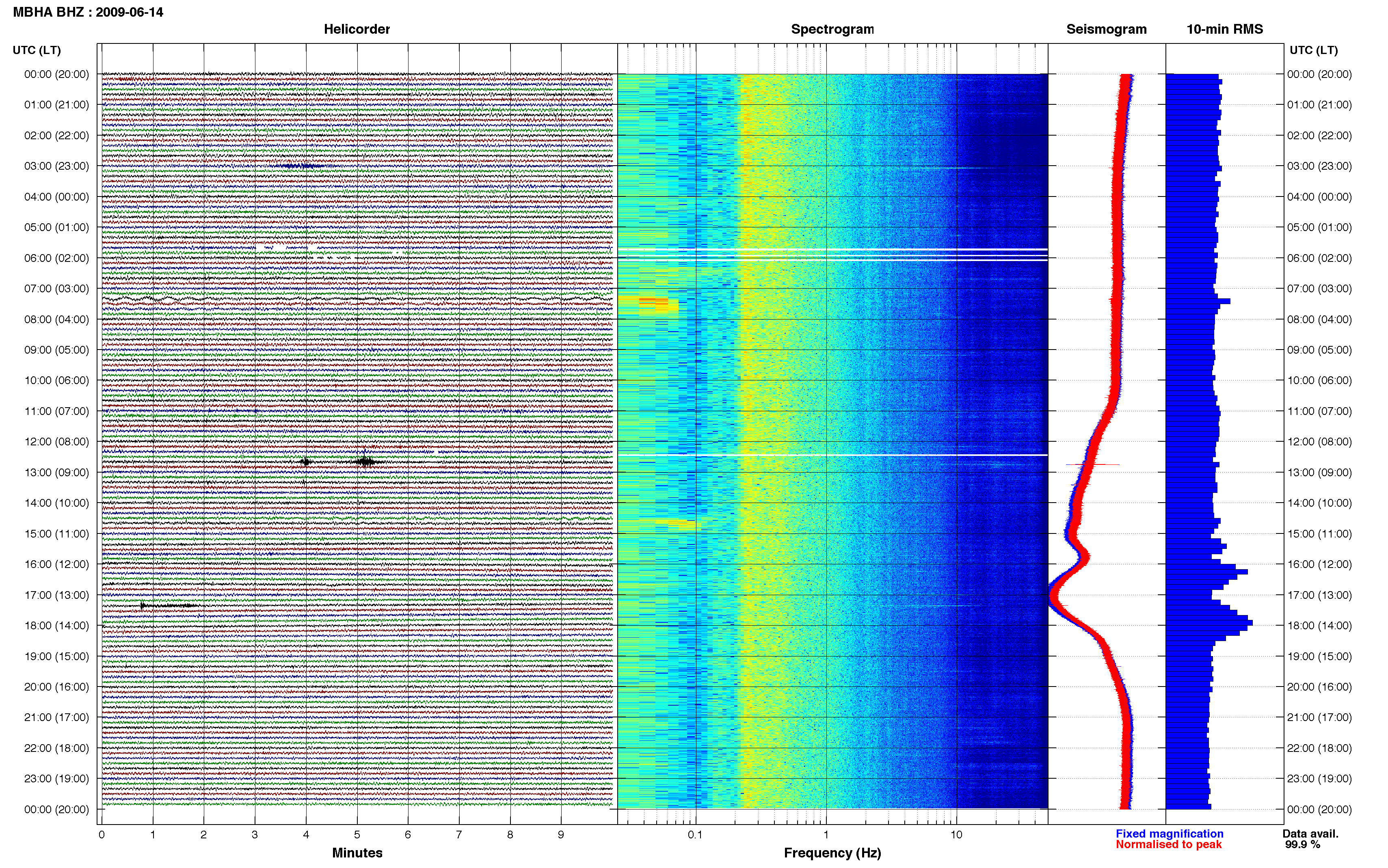Click the '99.9 %' data availability value
Image resolution: width=1388 pixels, height=868 pixels.
pos(1302,844)
